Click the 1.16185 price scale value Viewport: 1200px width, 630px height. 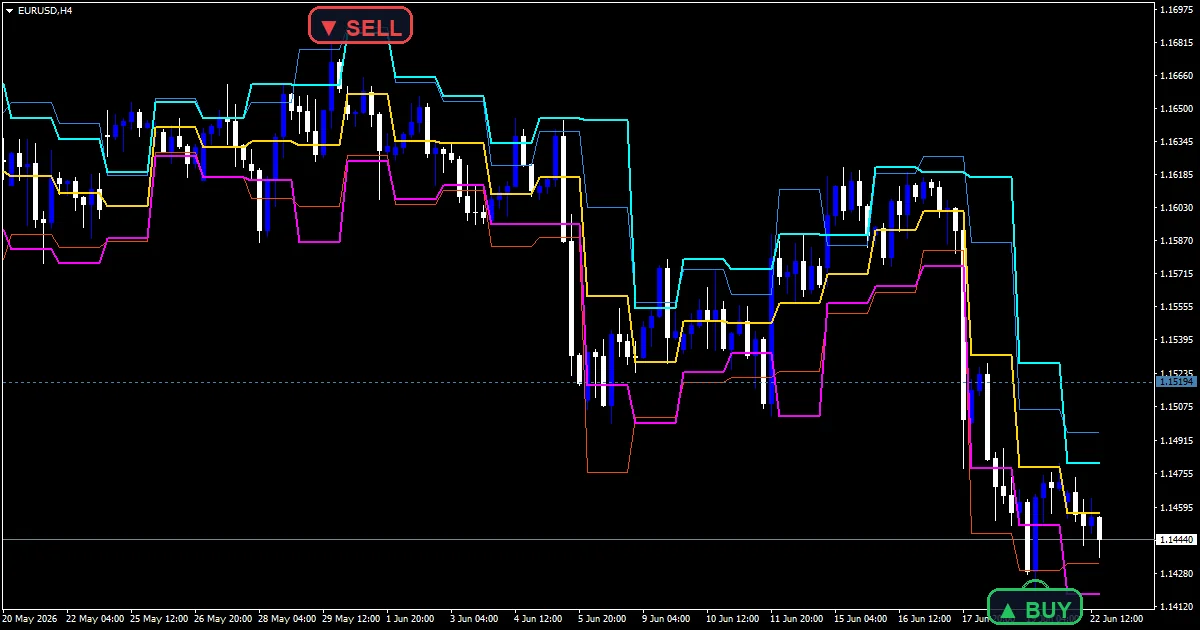(x=1176, y=175)
